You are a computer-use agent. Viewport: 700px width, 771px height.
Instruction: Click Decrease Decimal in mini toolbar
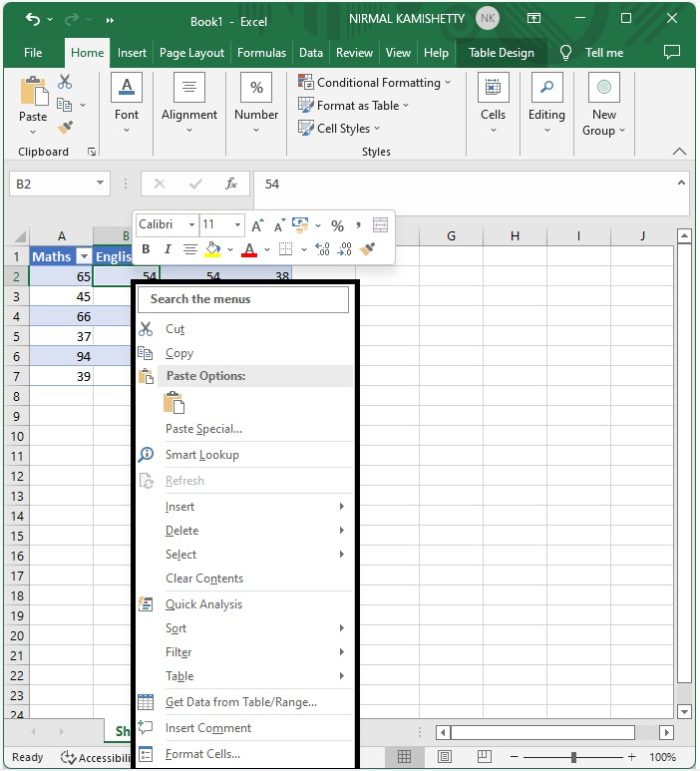345,249
